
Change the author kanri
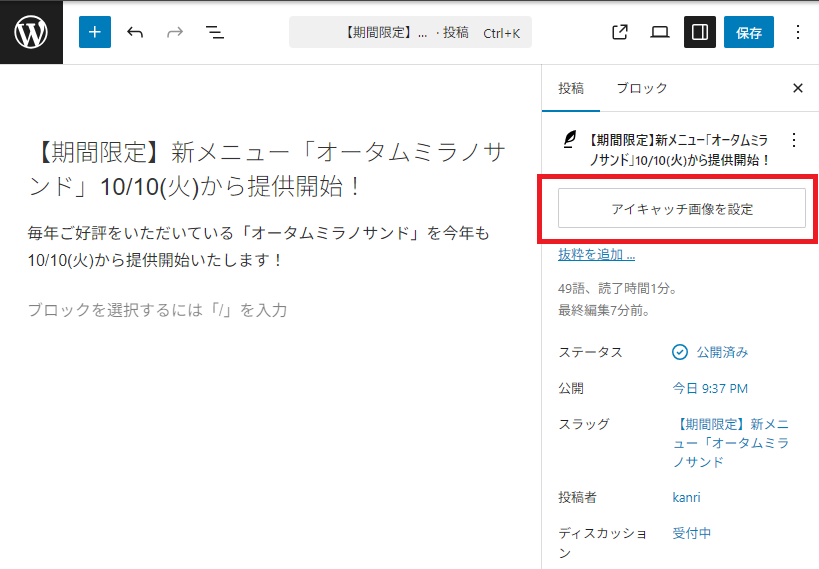click(x=687, y=497)
